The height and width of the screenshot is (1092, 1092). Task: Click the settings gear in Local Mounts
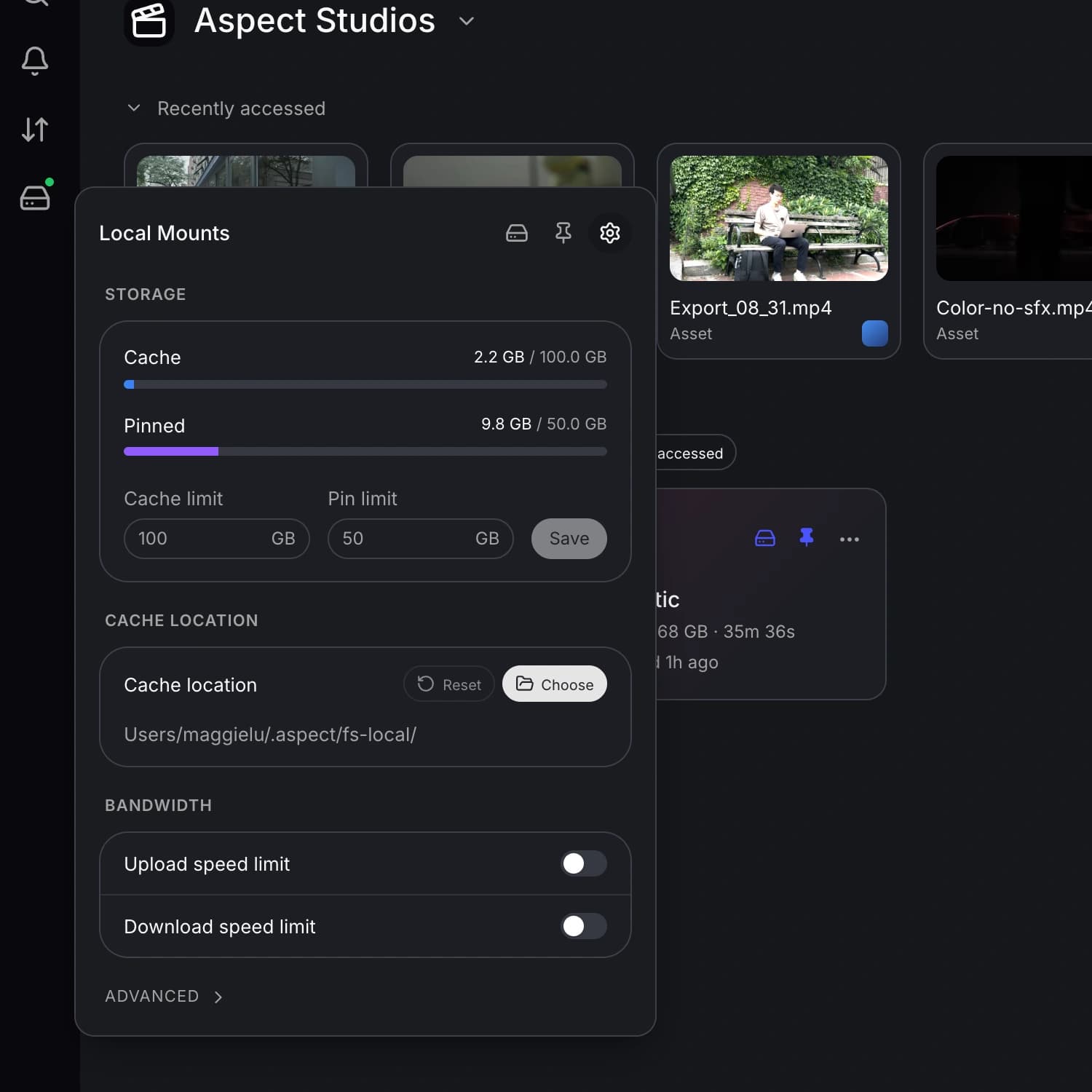pos(610,233)
